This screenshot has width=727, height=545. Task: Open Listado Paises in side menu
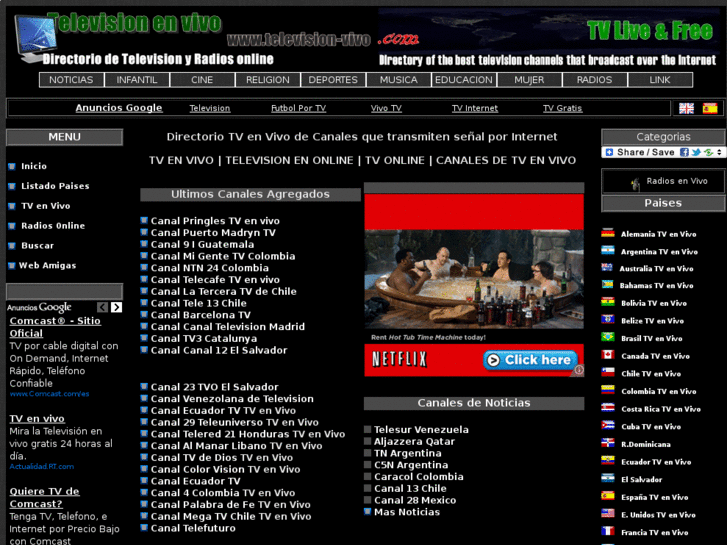[x=55, y=186]
